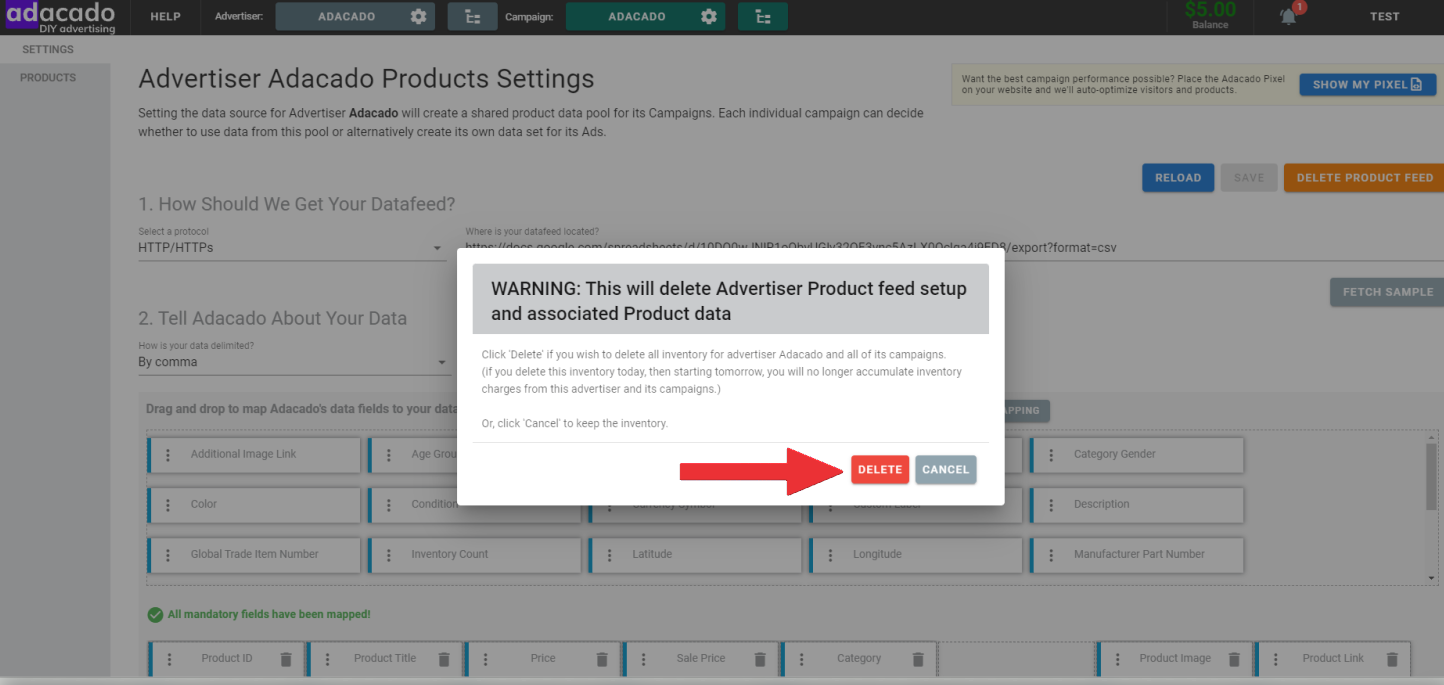The width and height of the screenshot is (1444, 685).
Task: Click the $5.00 Balance amount
Action: (x=1210, y=9)
